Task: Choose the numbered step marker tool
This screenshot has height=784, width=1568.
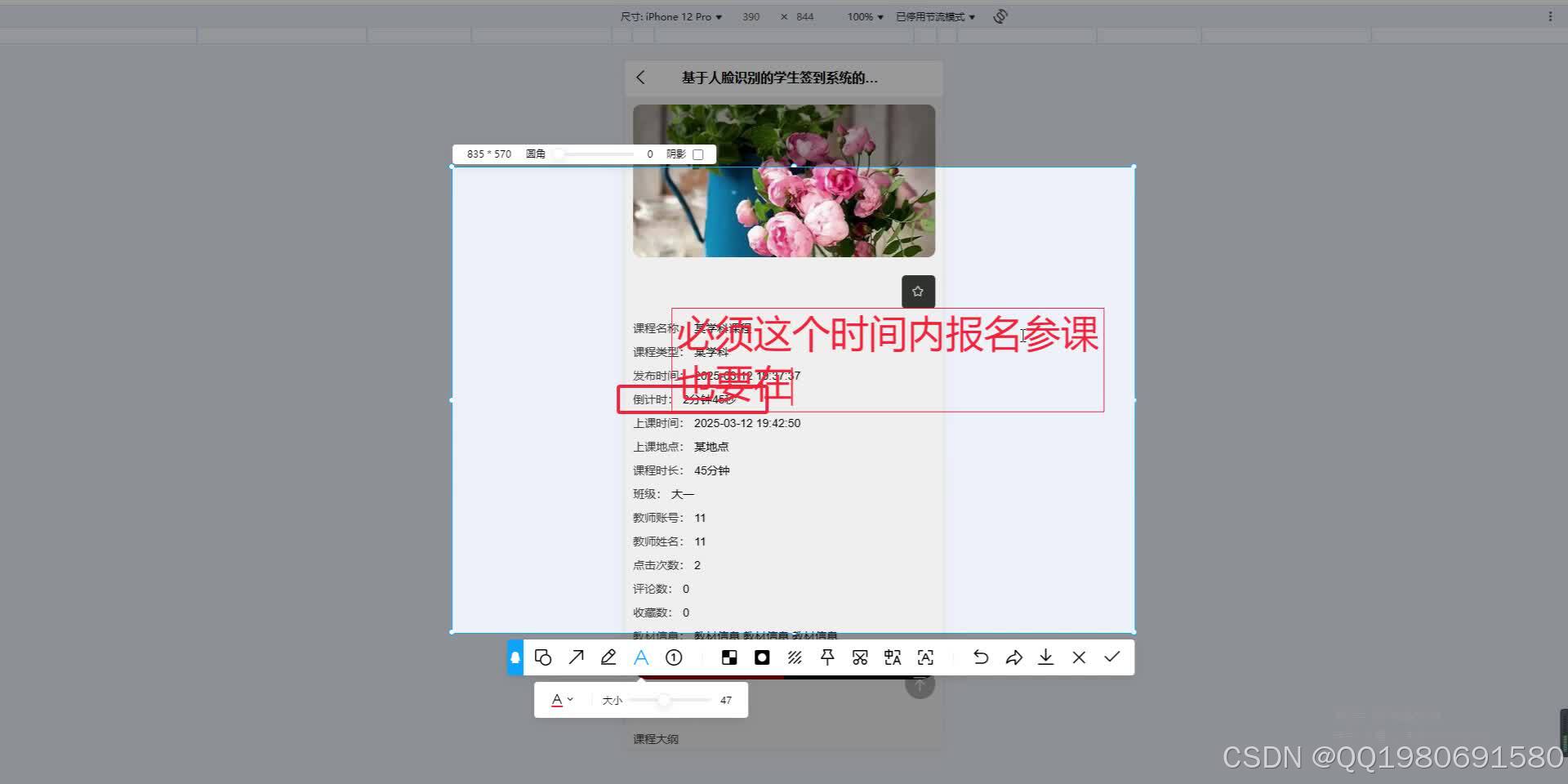Action: click(x=674, y=657)
